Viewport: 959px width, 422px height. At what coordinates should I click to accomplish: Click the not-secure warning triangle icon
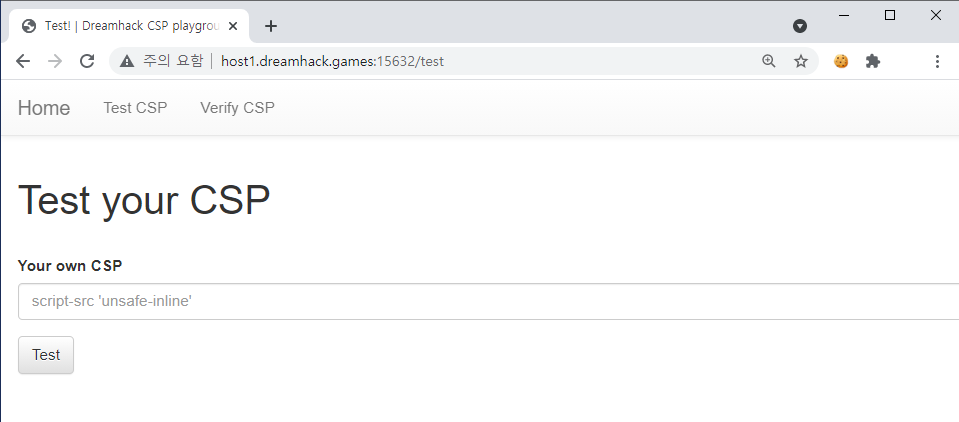(x=127, y=61)
